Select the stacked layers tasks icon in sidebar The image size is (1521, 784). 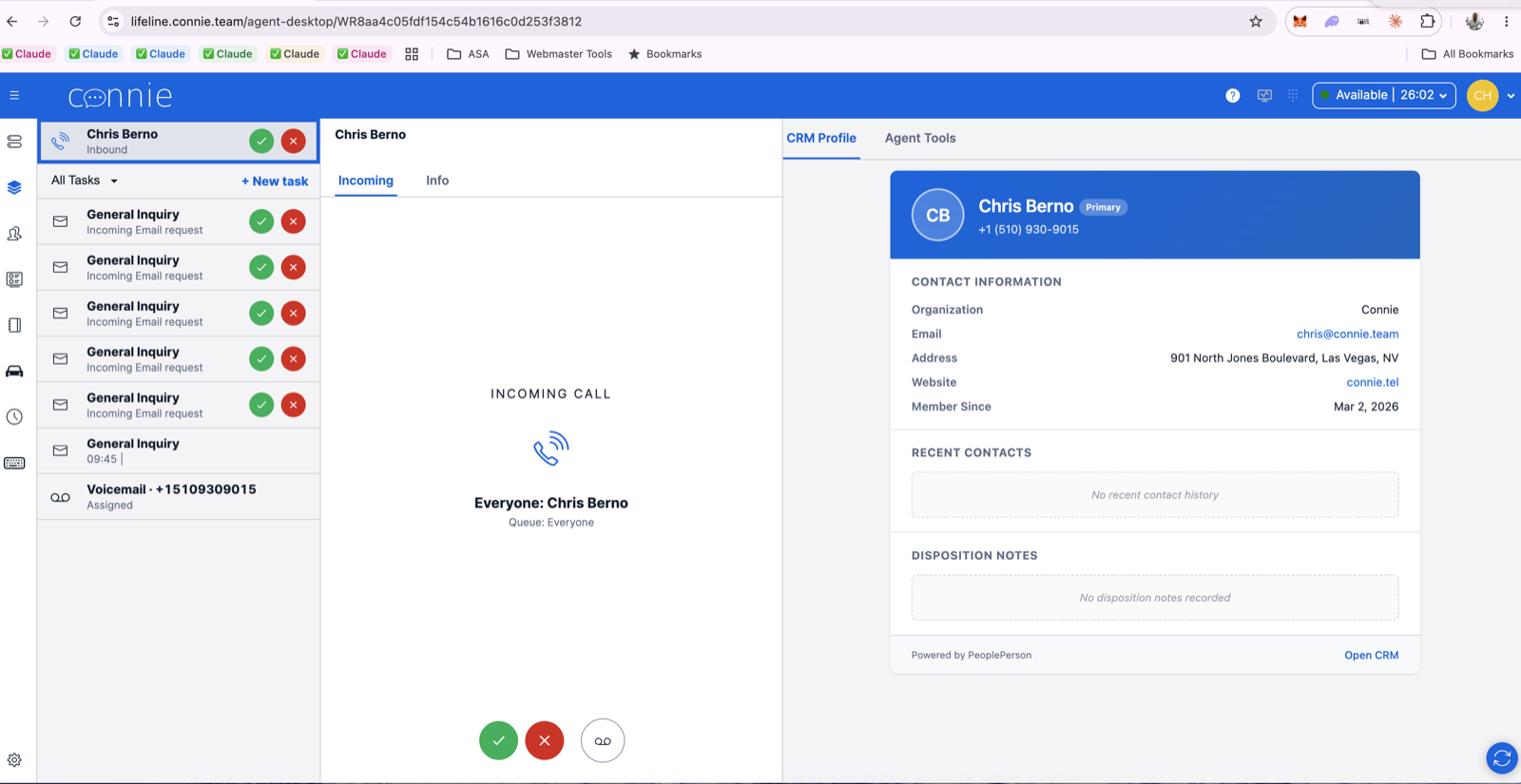click(14, 187)
